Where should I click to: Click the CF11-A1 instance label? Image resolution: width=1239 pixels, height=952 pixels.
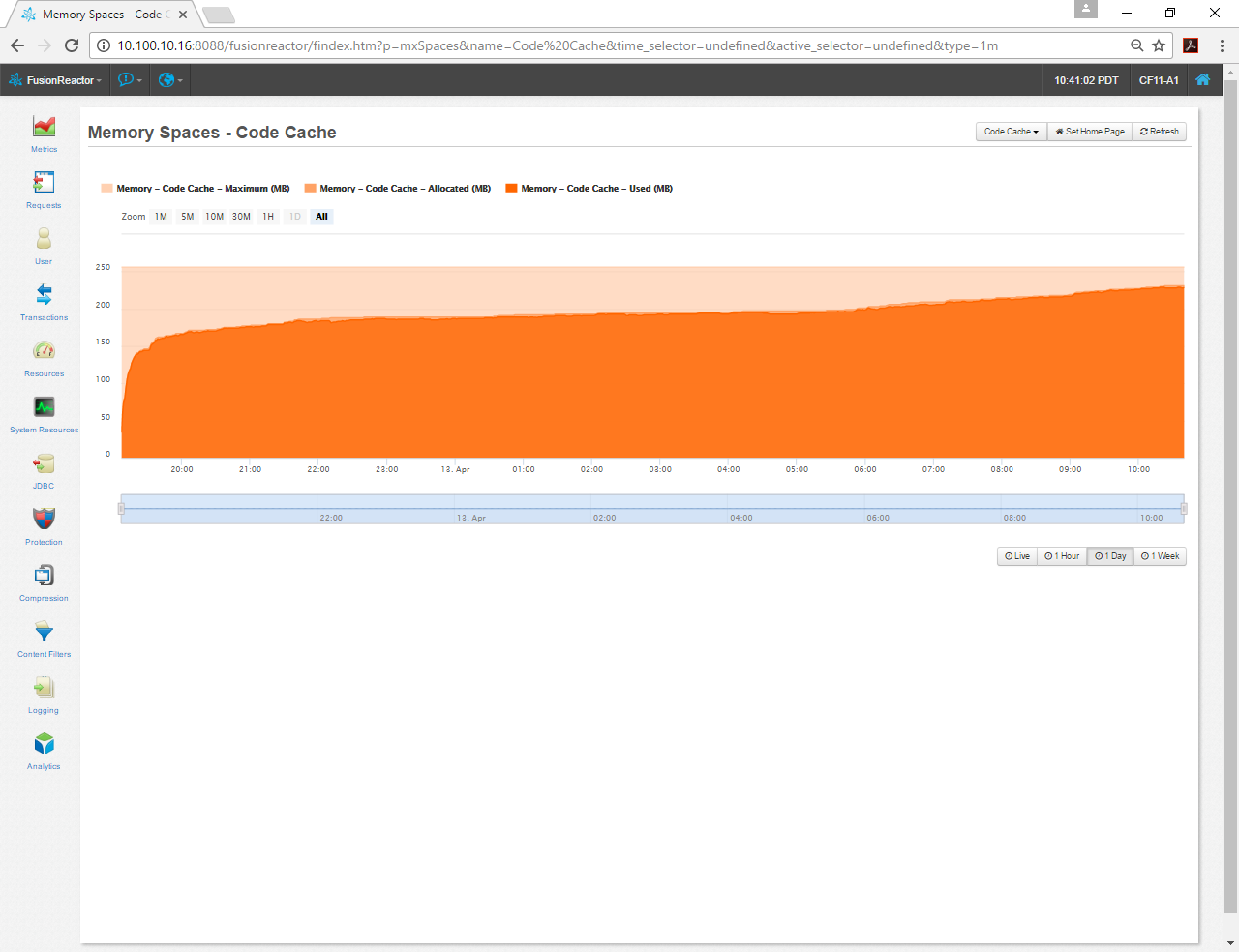1159,80
